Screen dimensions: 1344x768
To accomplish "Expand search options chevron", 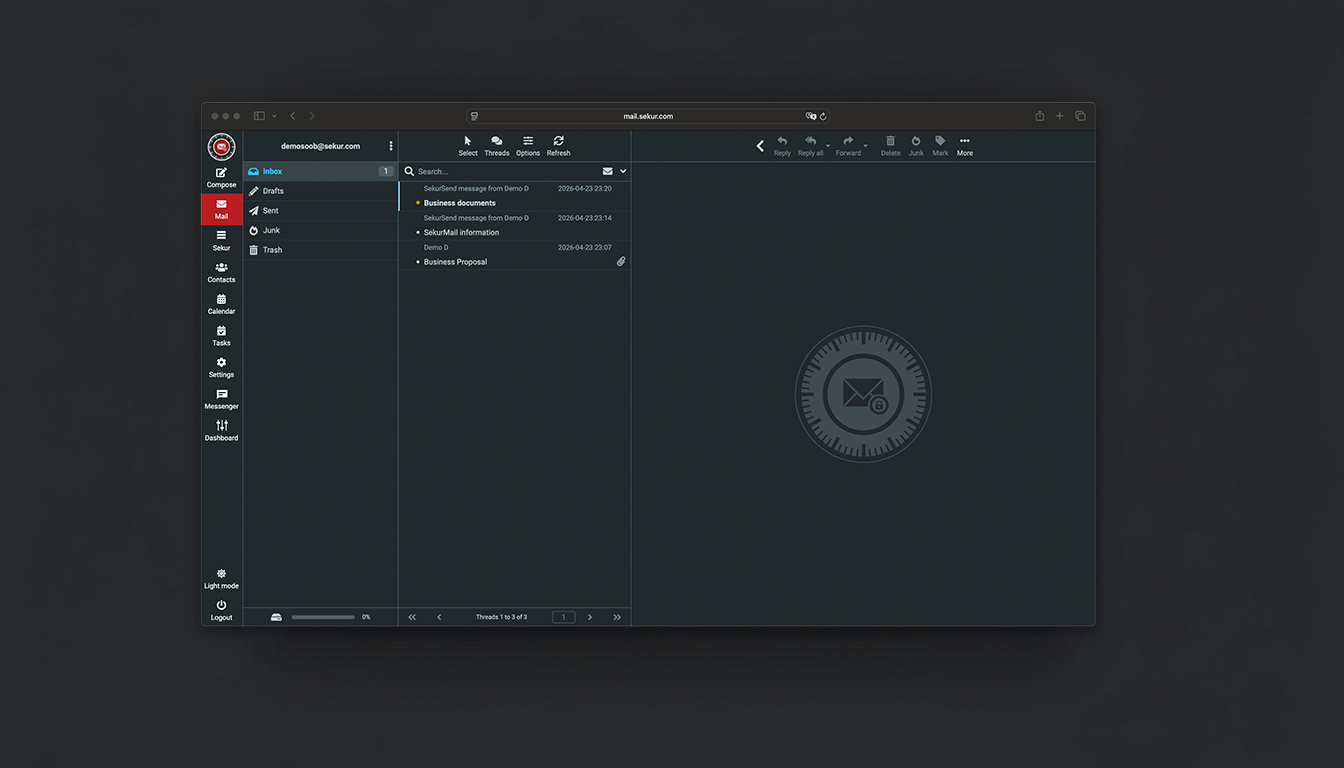I will [623, 171].
